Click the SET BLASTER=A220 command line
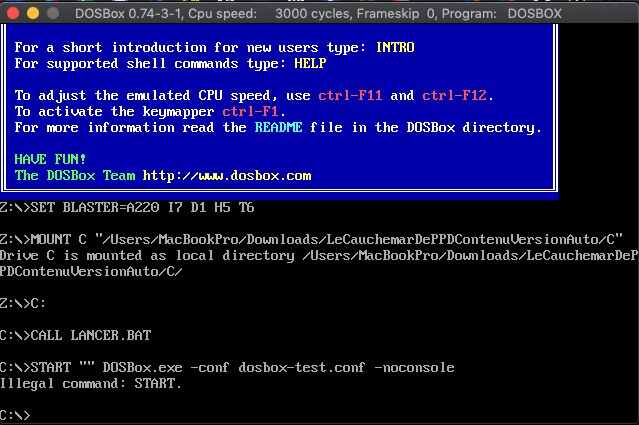This screenshot has width=639, height=425. tap(127, 208)
